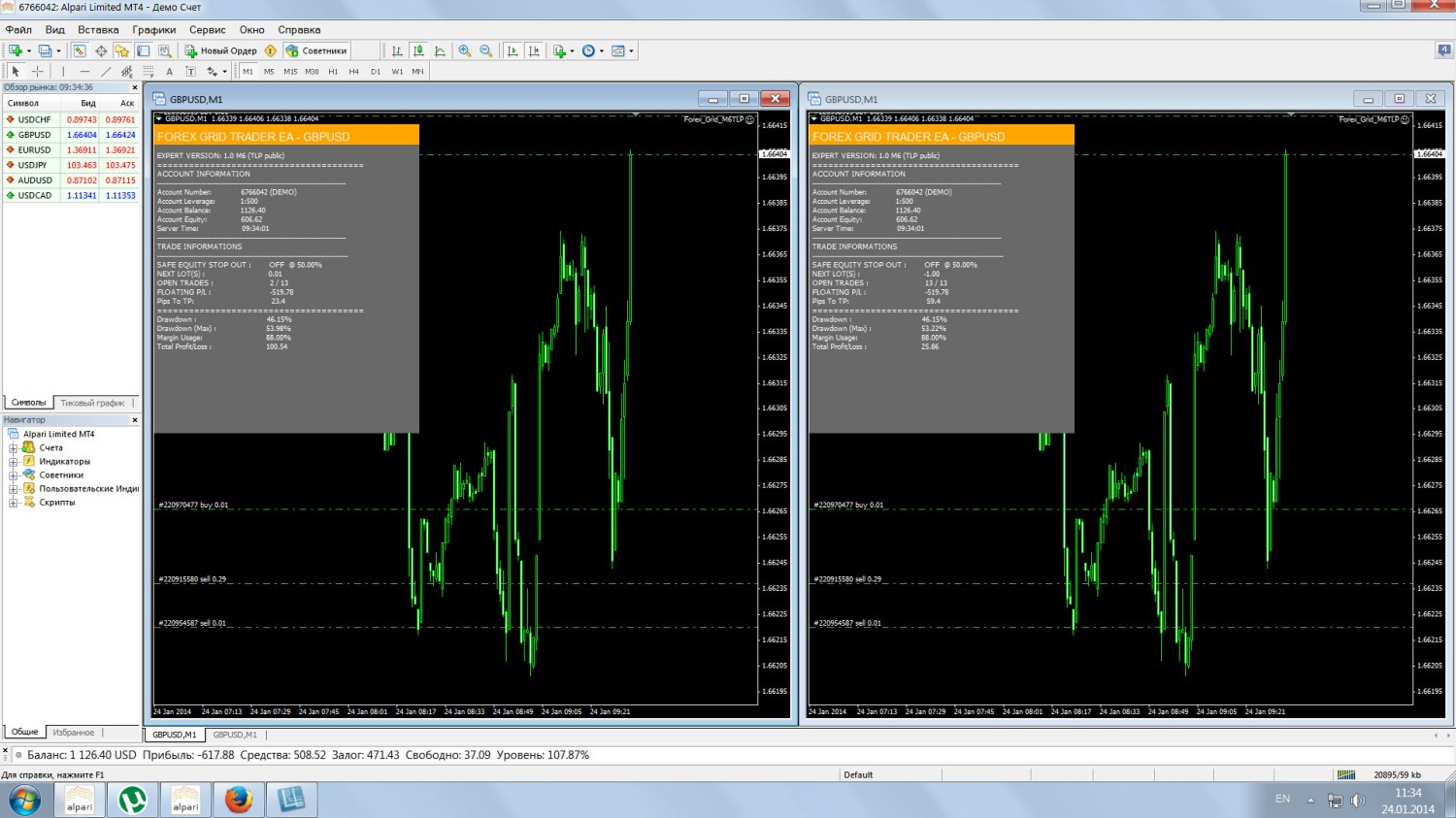The image size is (1456, 818).
Task: Toggle chart shift icon
Action: point(534,50)
